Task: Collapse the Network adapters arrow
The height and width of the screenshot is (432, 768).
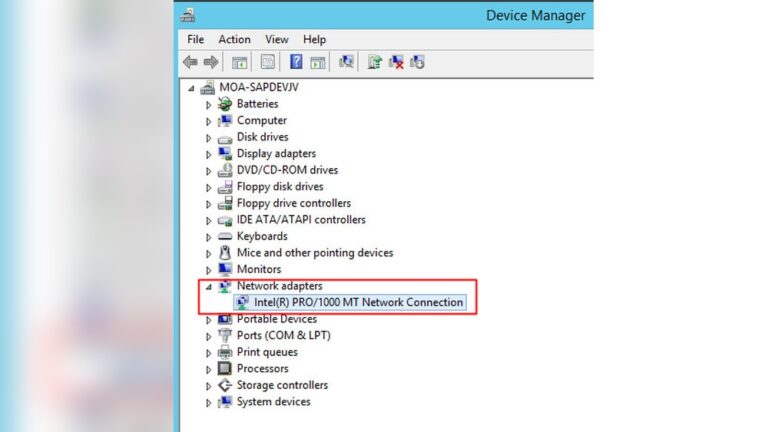Action: coord(209,287)
